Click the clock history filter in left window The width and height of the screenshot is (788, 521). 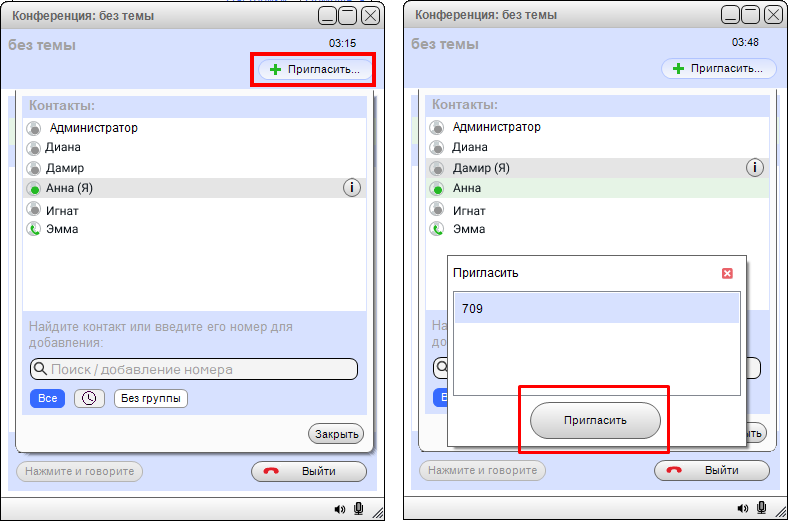[x=89, y=398]
